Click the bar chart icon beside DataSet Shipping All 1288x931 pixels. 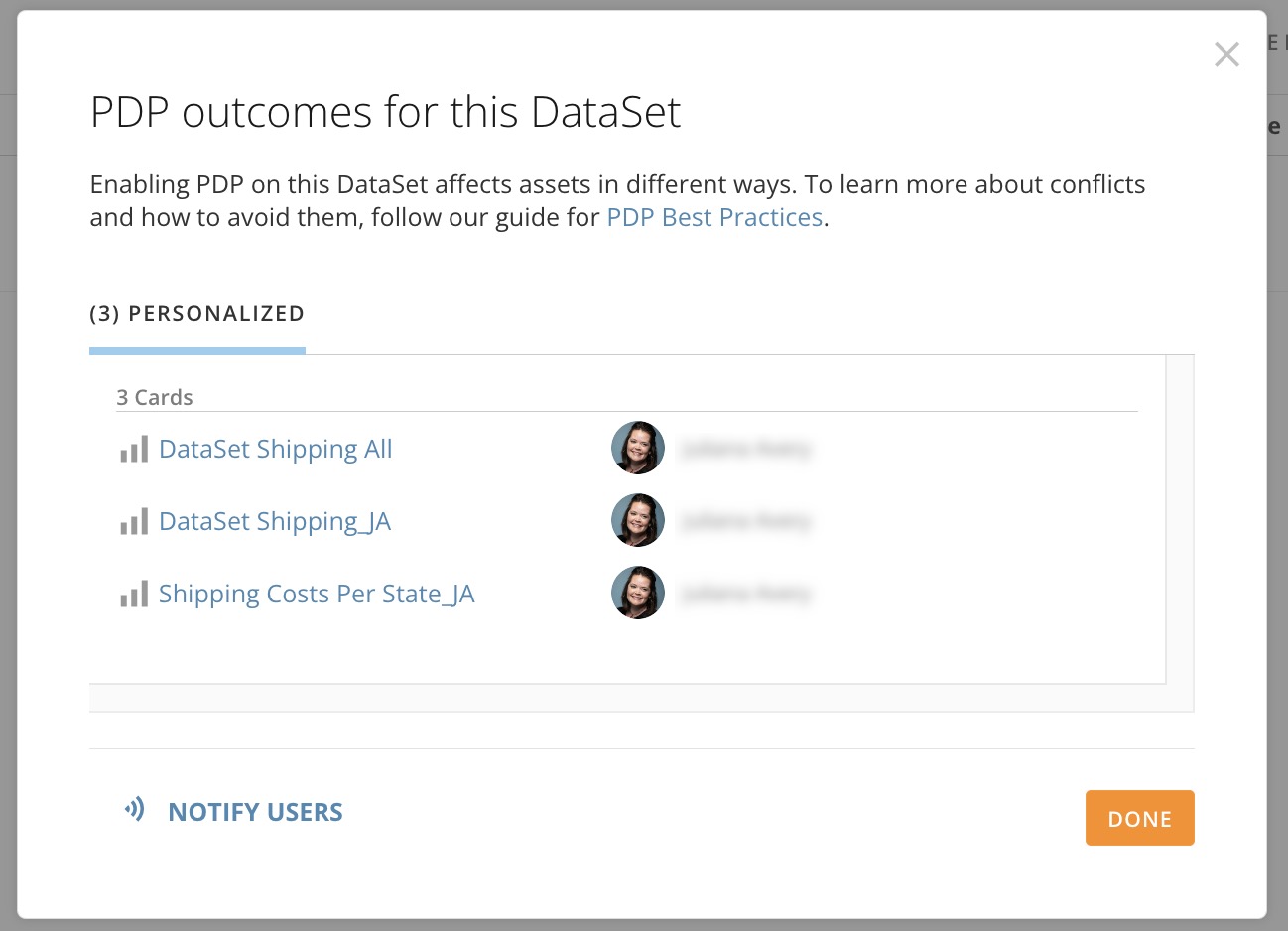(x=133, y=449)
